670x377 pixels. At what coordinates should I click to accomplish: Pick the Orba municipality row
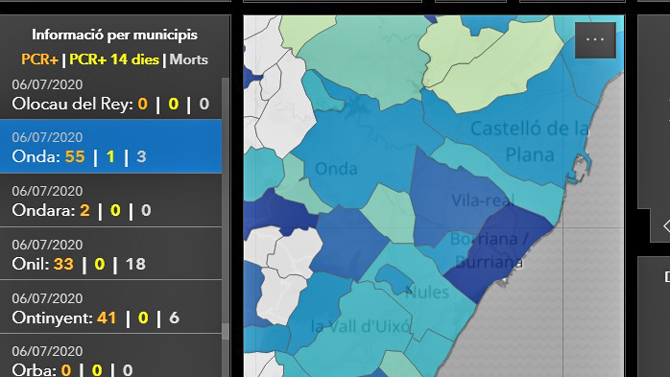111,356
